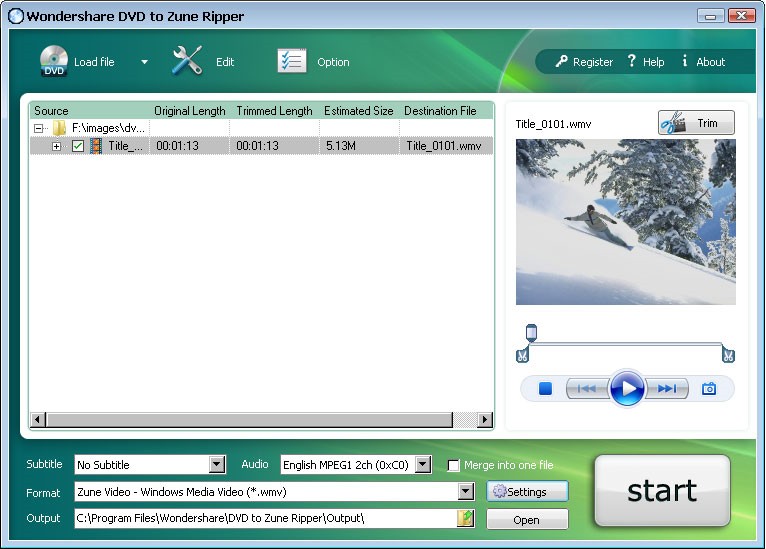Select the Title_0101.wmv Destination File cell
This screenshot has height=549, width=766.
pos(444,146)
